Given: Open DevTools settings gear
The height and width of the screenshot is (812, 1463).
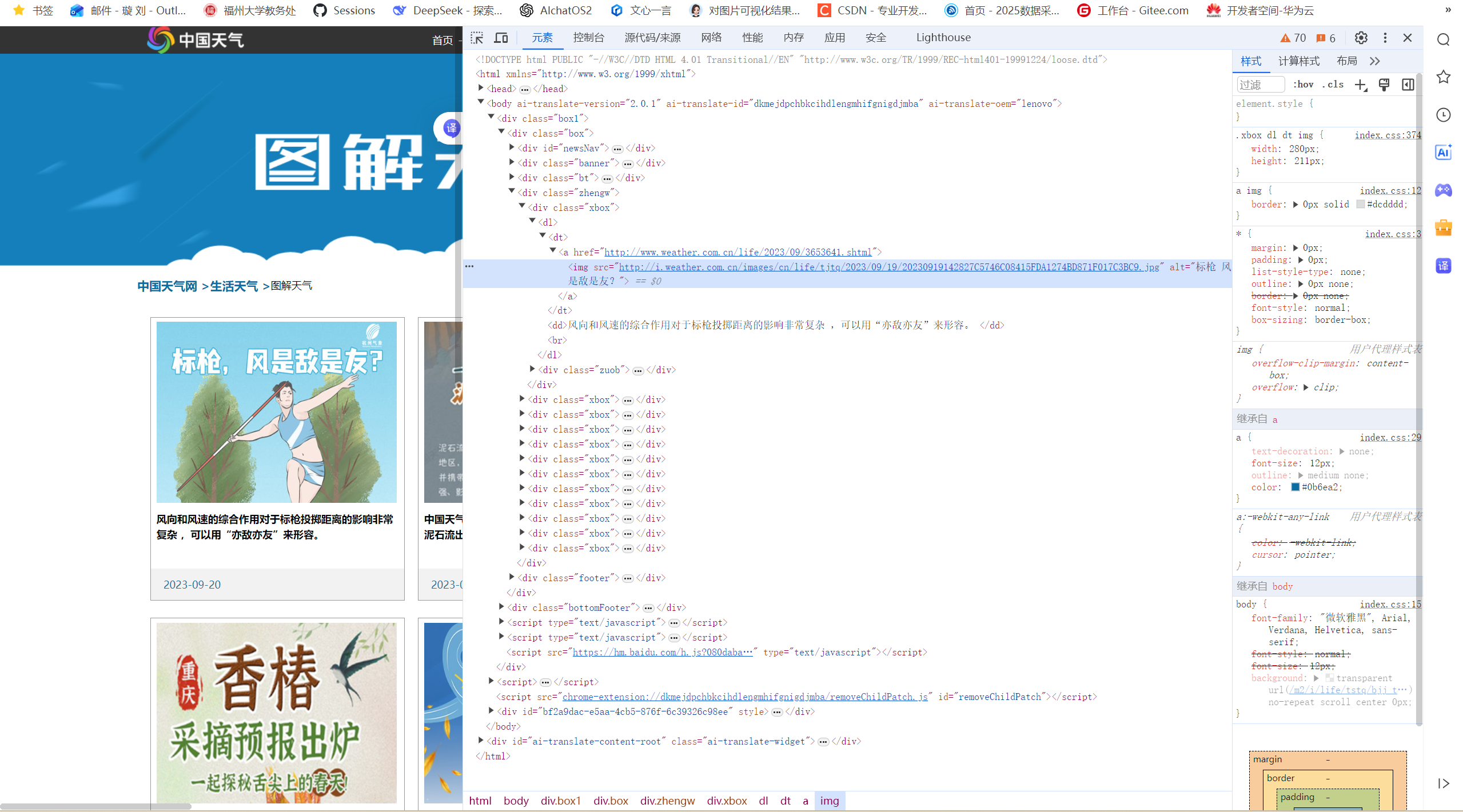Looking at the screenshot, I should (1361, 38).
